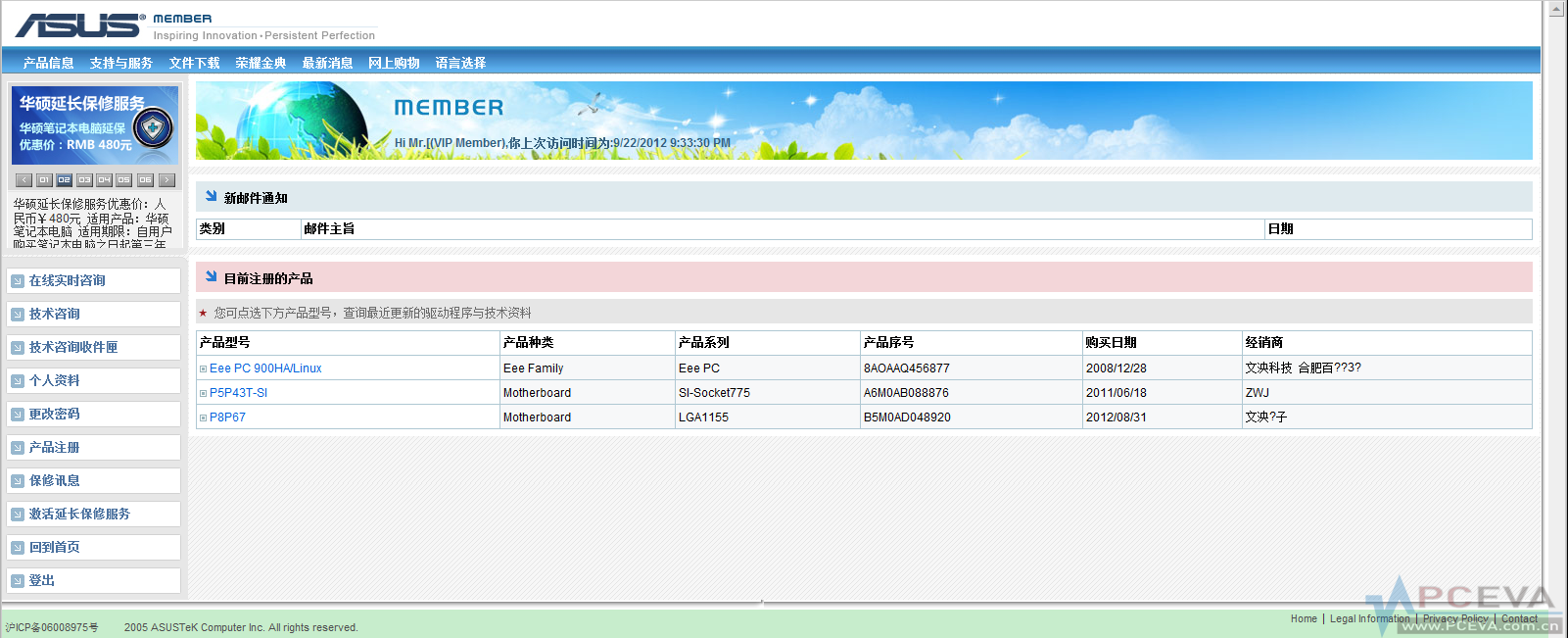Open the 支持与服务 menu
The height and width of the screenshot is (638, 1568).
pos(121,63)
